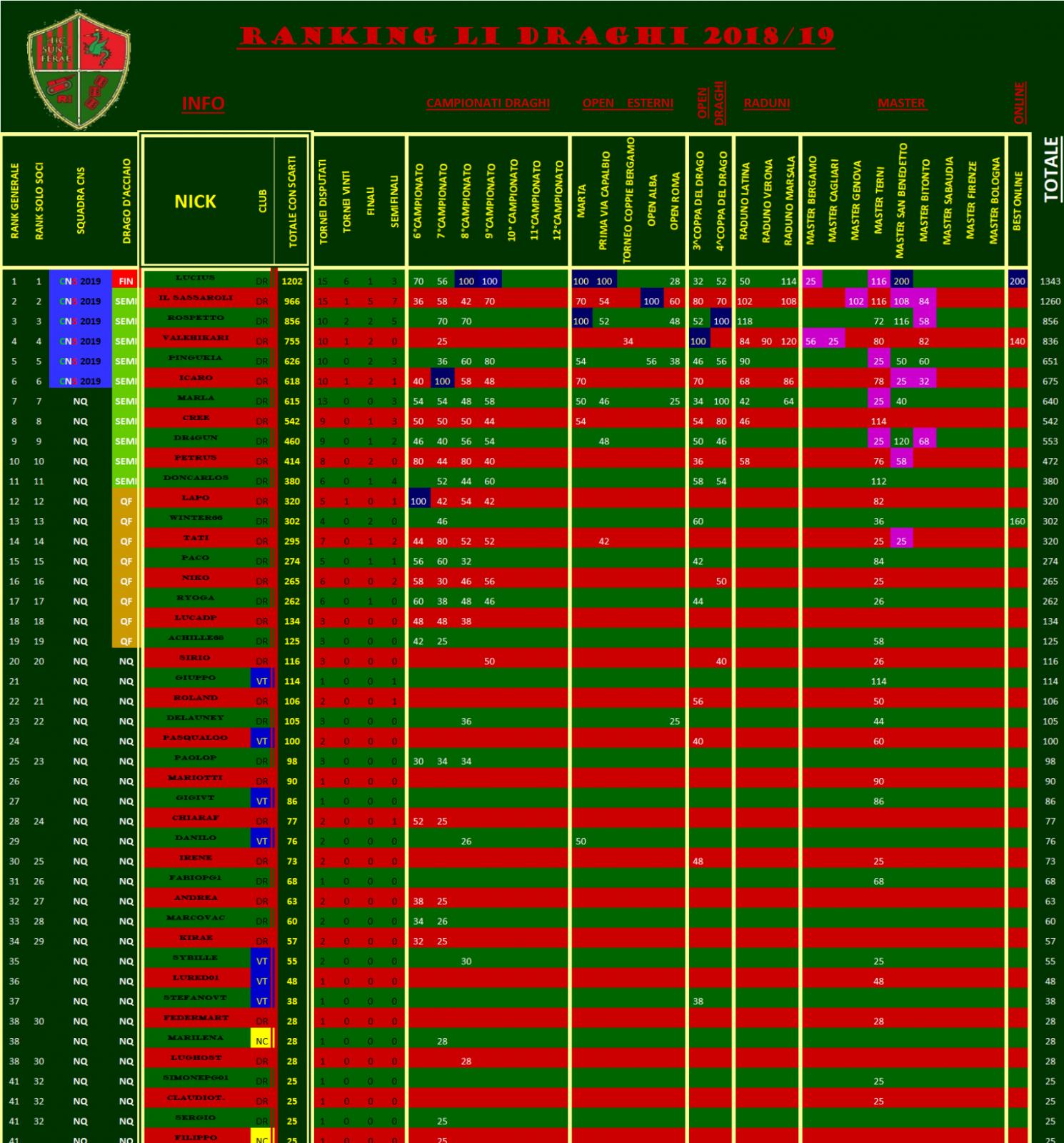Select the TORNEI DISPUTATI column header

point(323,202)
